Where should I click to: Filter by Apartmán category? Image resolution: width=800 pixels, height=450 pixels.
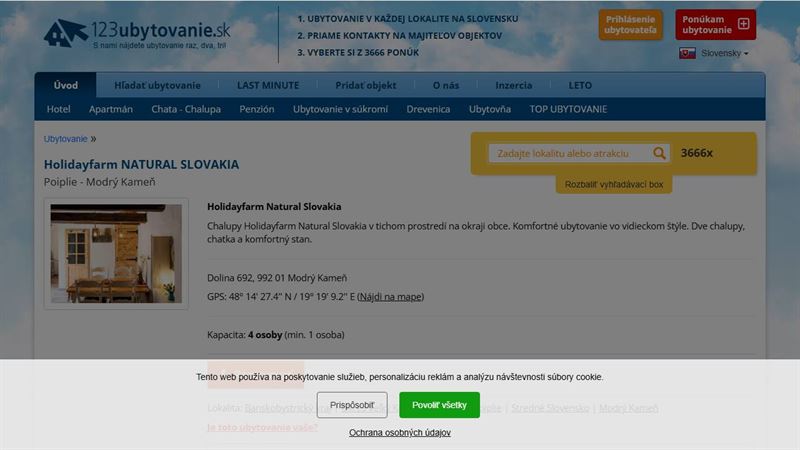coord(111,109)
